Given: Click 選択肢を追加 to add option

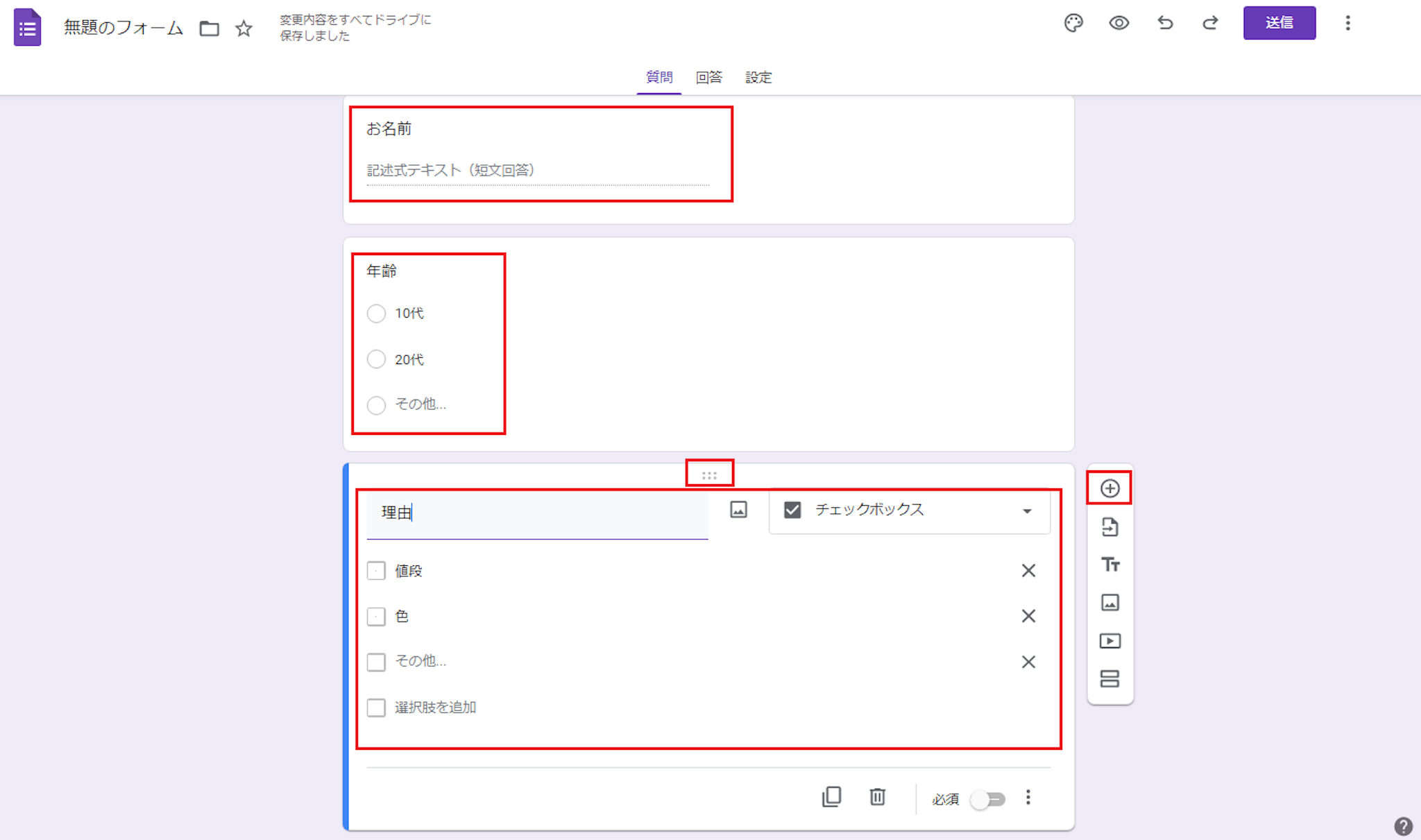Looking at the screenshot, I should 435,708.
